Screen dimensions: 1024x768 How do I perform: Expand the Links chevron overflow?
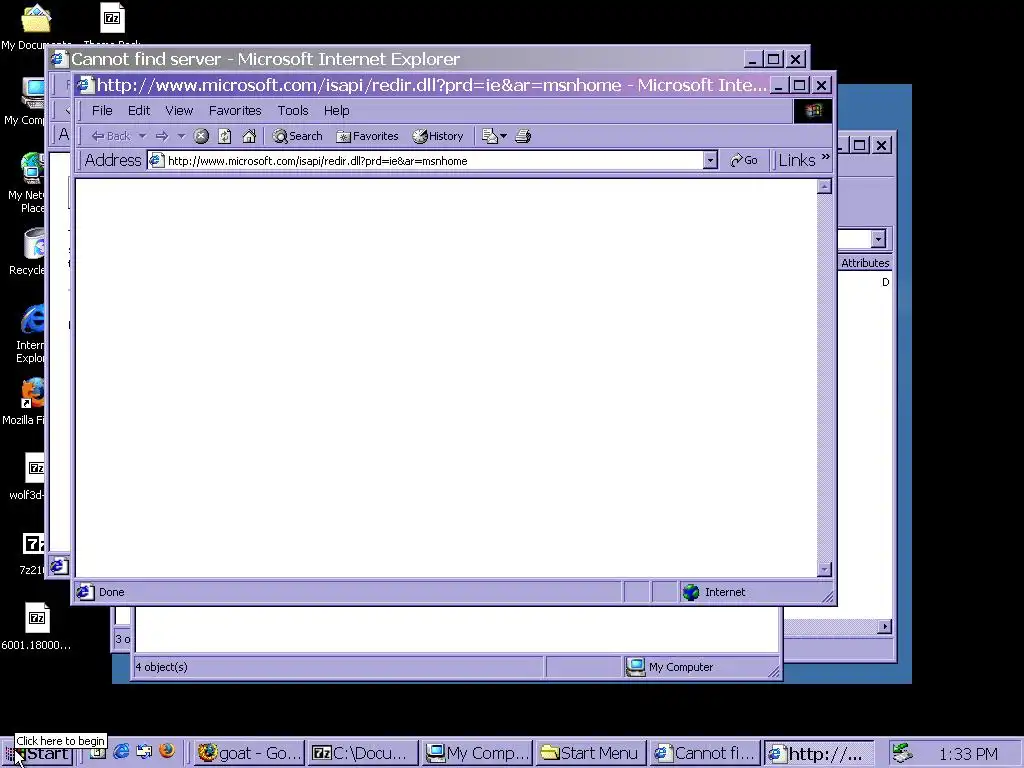click(x=825, y=157)
